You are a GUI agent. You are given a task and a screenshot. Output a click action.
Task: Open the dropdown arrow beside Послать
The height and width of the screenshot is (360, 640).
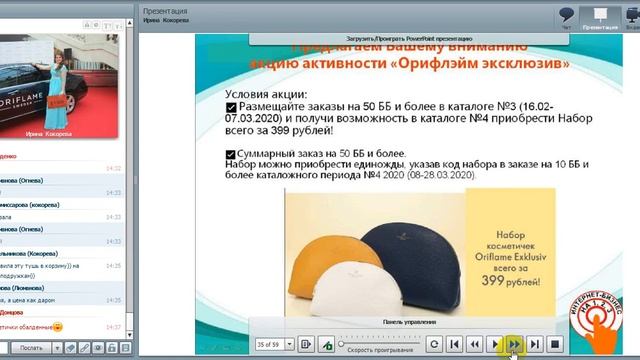pos(57,348)
